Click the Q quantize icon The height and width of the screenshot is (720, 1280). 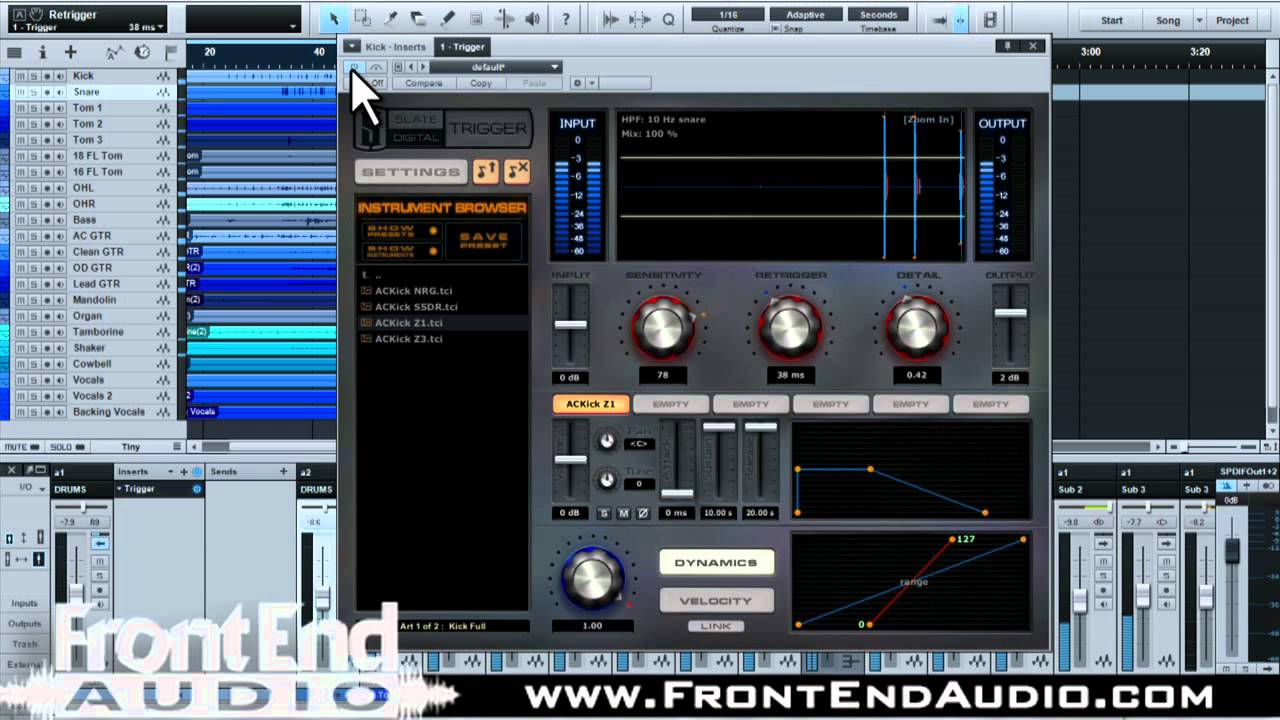(x=668, y=19)
